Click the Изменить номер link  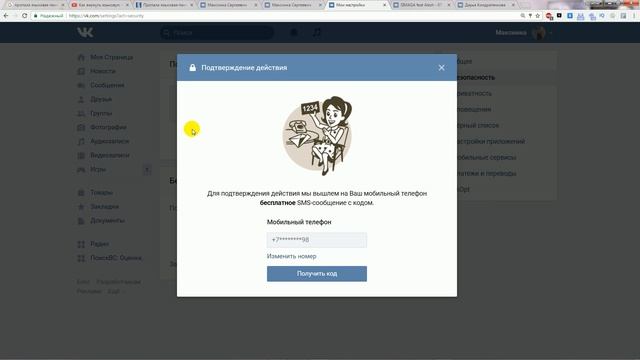(x=291, y=256)
